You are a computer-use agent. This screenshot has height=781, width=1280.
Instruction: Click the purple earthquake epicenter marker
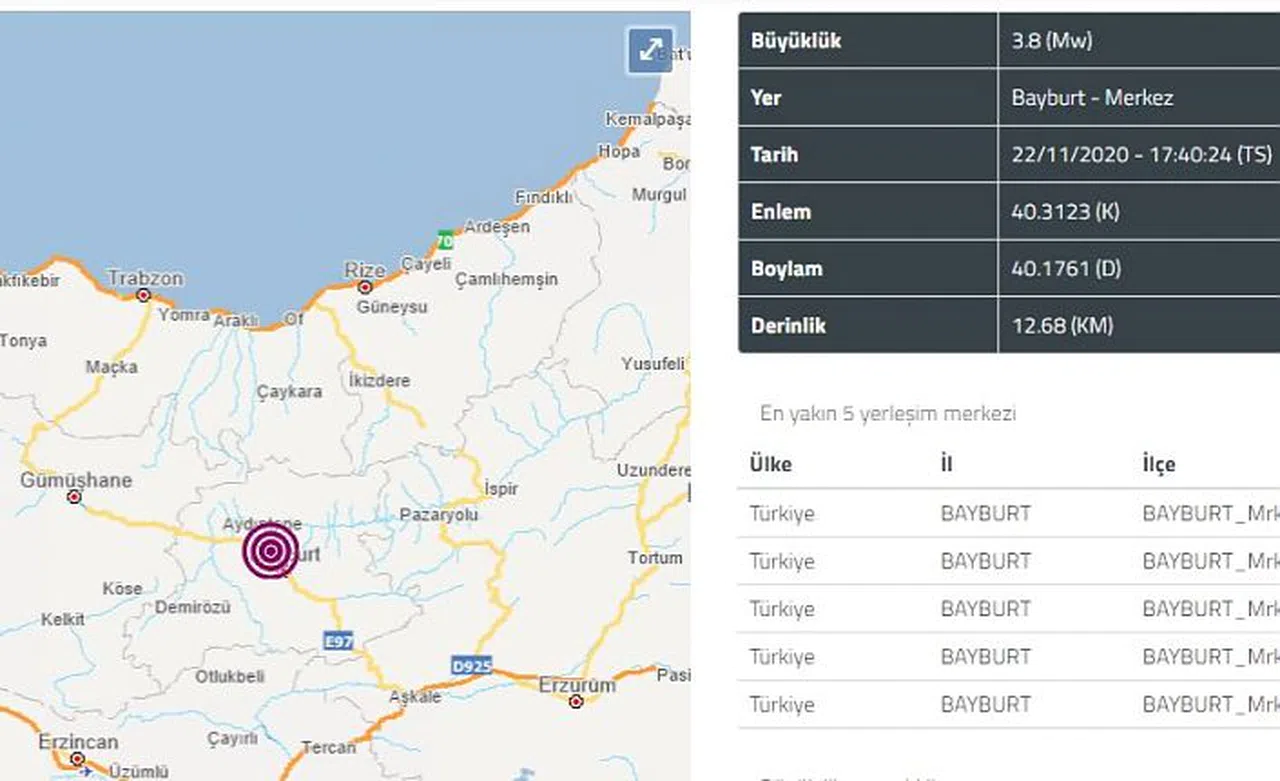click(x=270, y=551)
